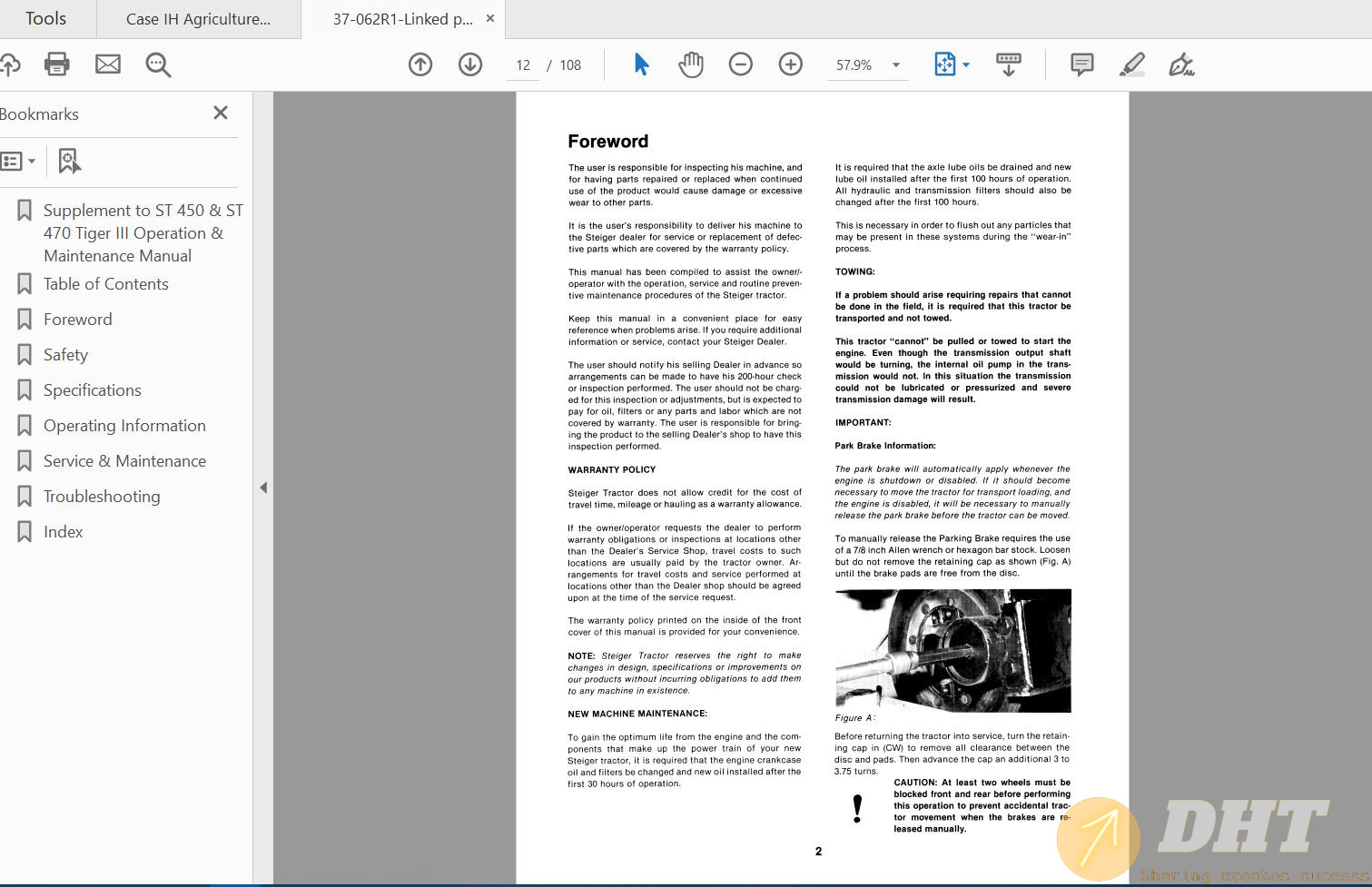
Task: Click the upload to cloud icon
Action: click(x=9, y=64)
